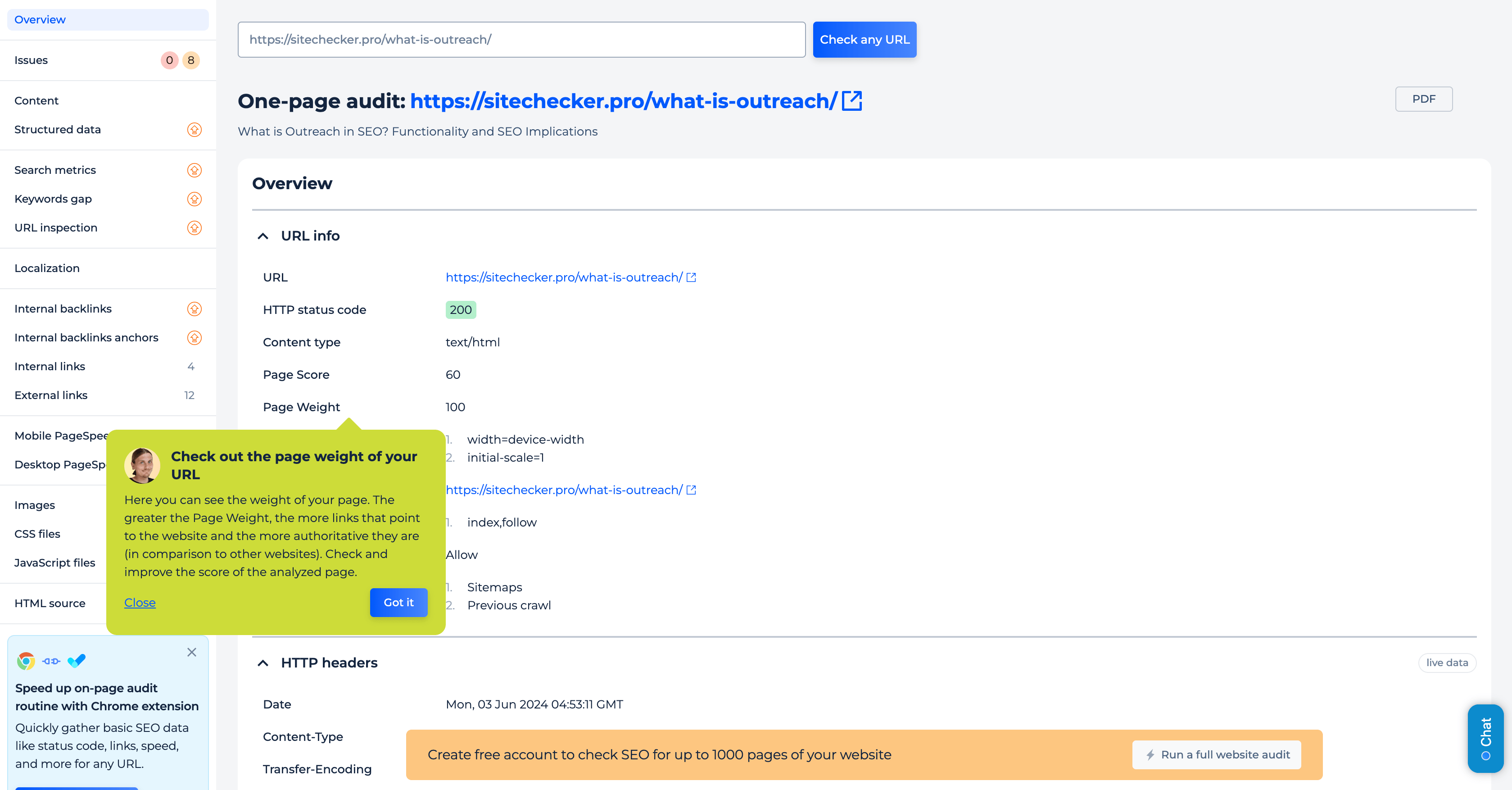Click the Allow value
Screen dimensions: 1512x790
click(462, 554)
